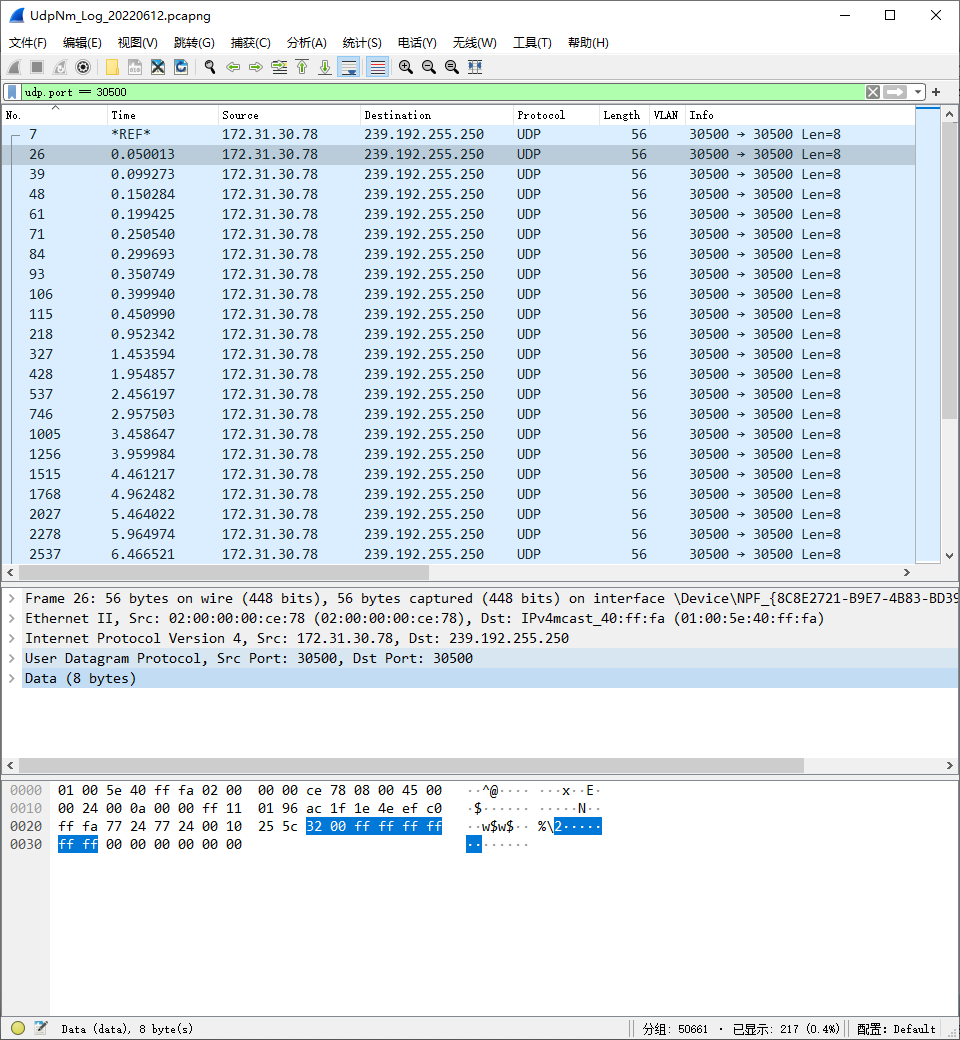960x1040 pixels.
Task: Toggle auto-scroll during live capture
Action: [348, 67]
